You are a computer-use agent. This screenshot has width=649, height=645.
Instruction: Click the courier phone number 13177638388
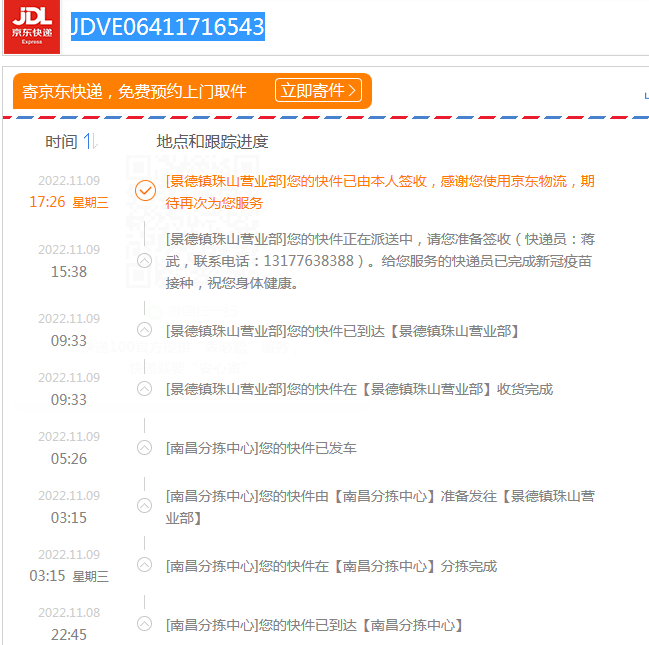coord(309,261)
